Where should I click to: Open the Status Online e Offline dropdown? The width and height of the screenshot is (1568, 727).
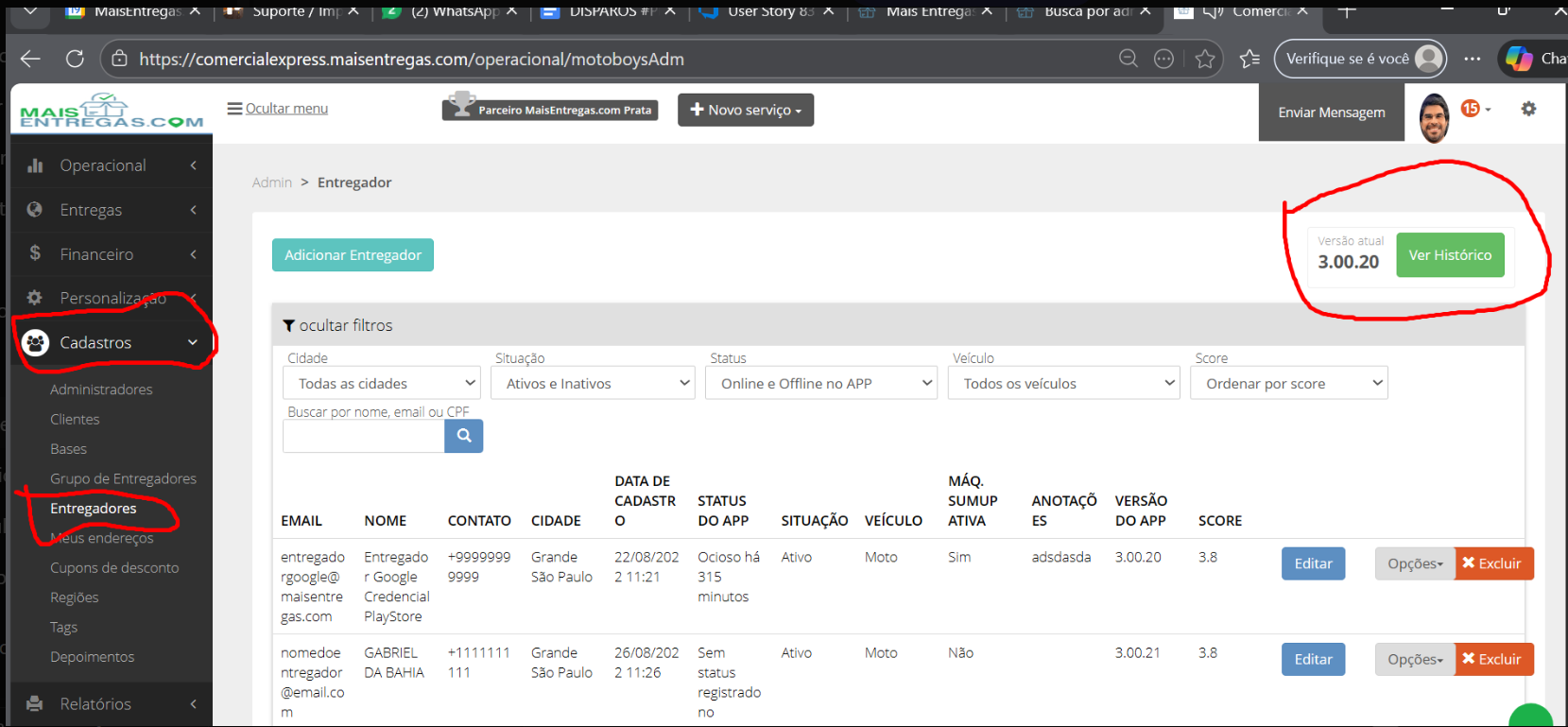tap(820, 383)
